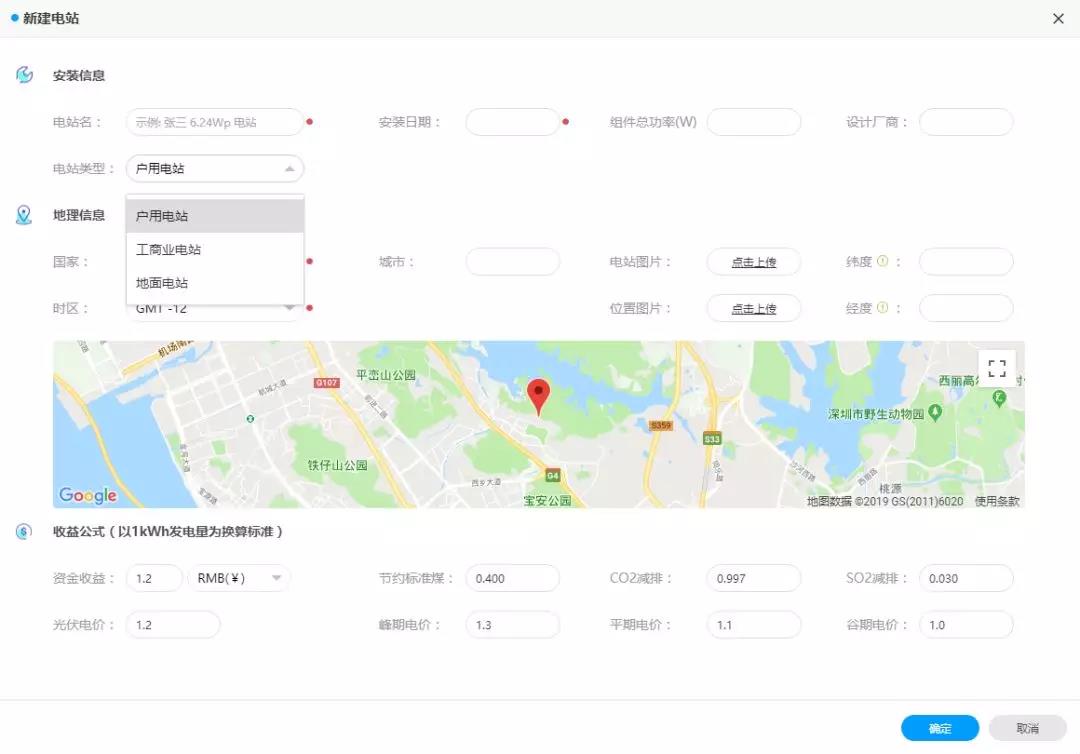Click the 收益公式 section icon
The width and height of the screenshot is (1080, 754).
24,531
